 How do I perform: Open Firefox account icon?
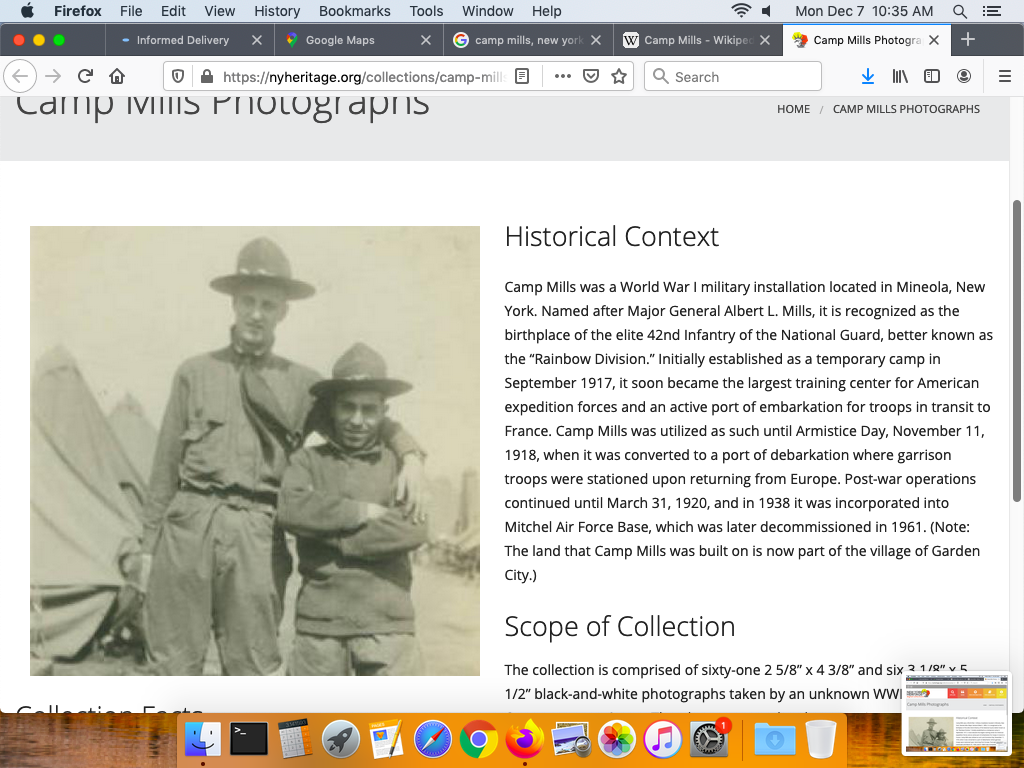point(964,76)
